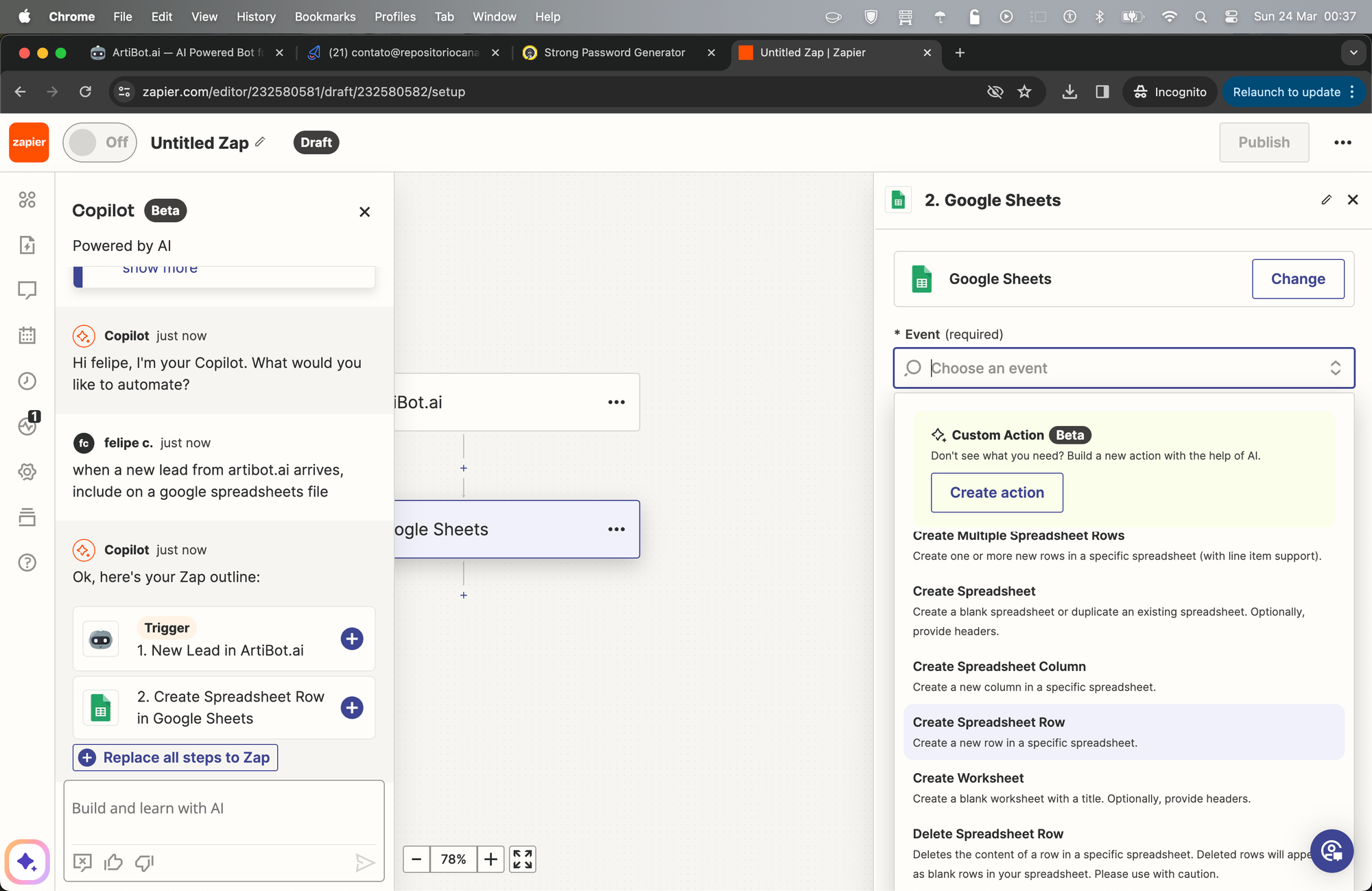Viewport: 1372px width, 891px height.
Task: Open the apps grid icon in left sidebar
Action: coord(27,200)
